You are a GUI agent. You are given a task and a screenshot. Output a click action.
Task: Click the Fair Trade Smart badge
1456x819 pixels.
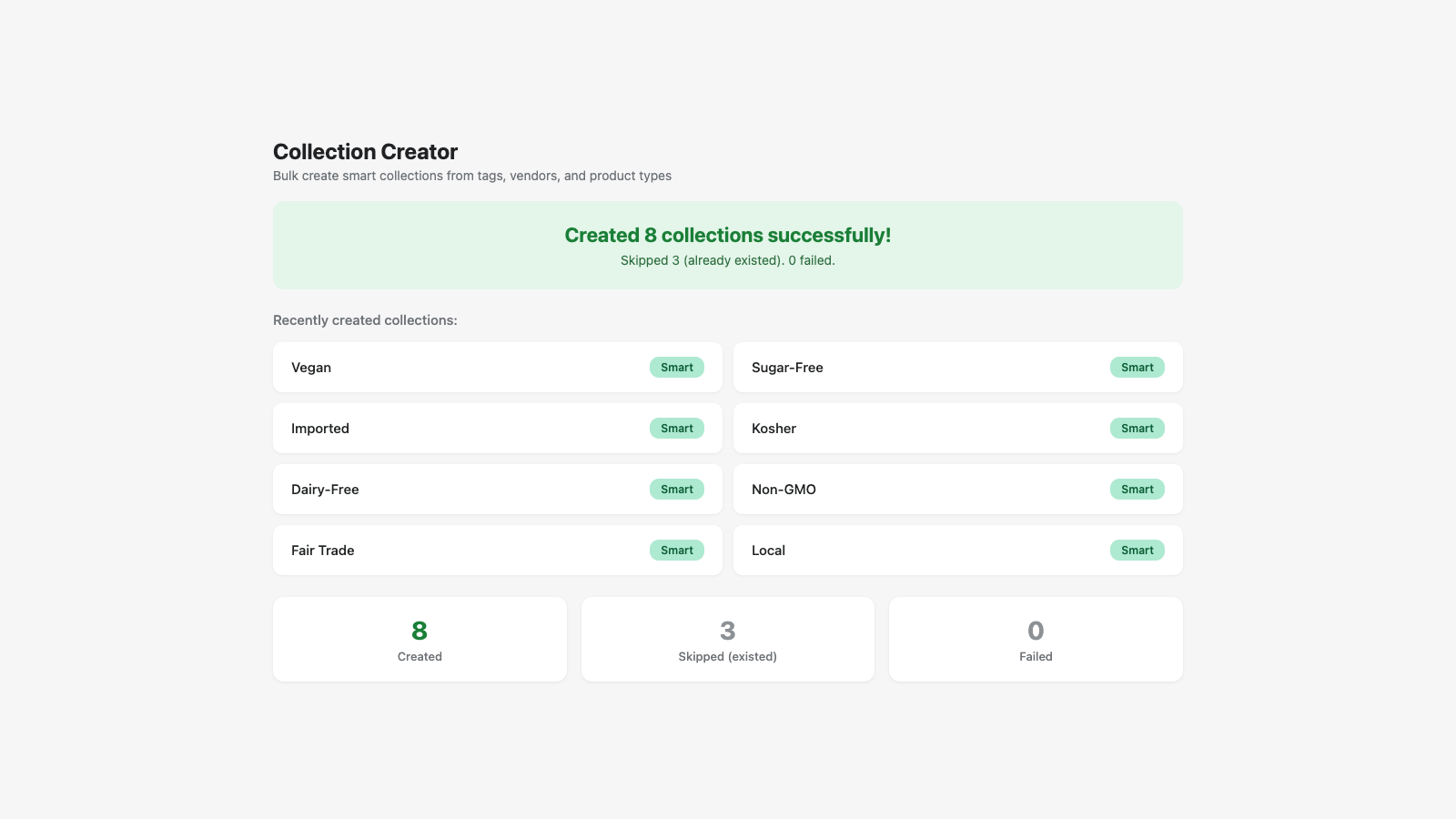click(676, 551)
